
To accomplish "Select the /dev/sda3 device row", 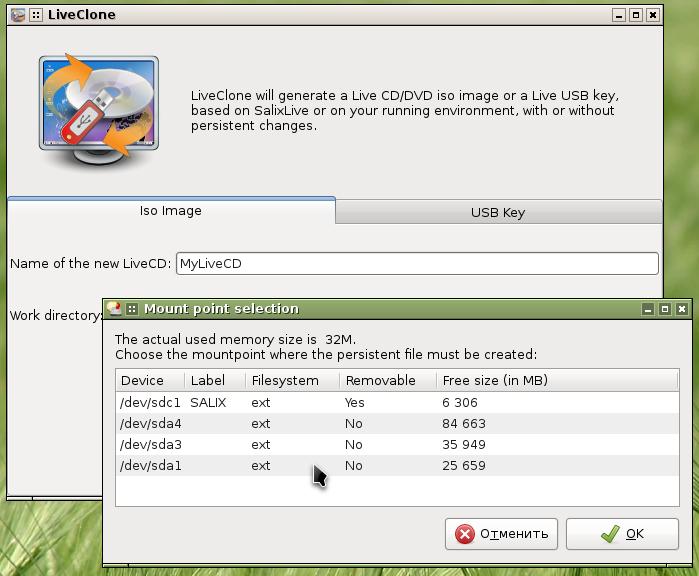I will 397,444.
